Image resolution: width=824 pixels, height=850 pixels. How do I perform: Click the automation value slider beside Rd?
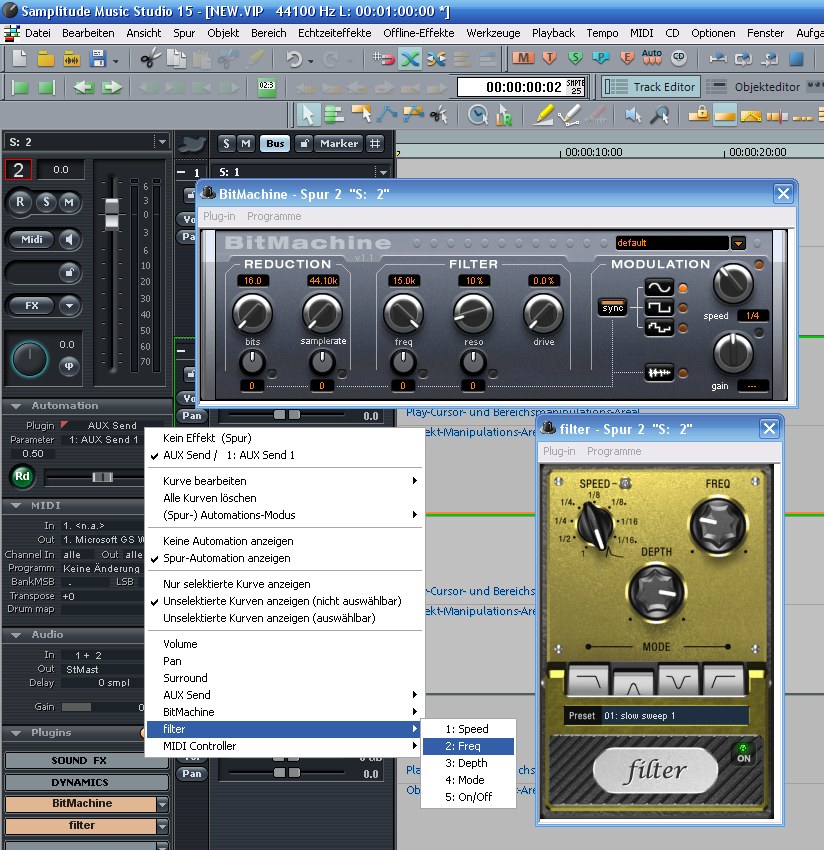click(x=103, y=477)
